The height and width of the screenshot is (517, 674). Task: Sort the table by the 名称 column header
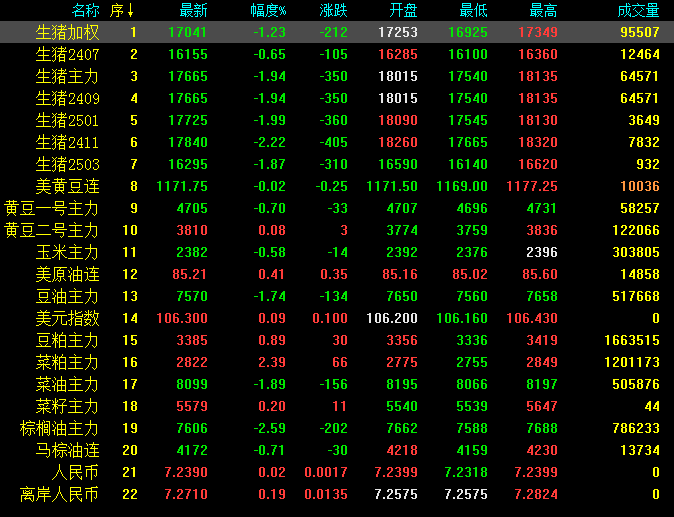pyautogui.click(x=85, y=11)
